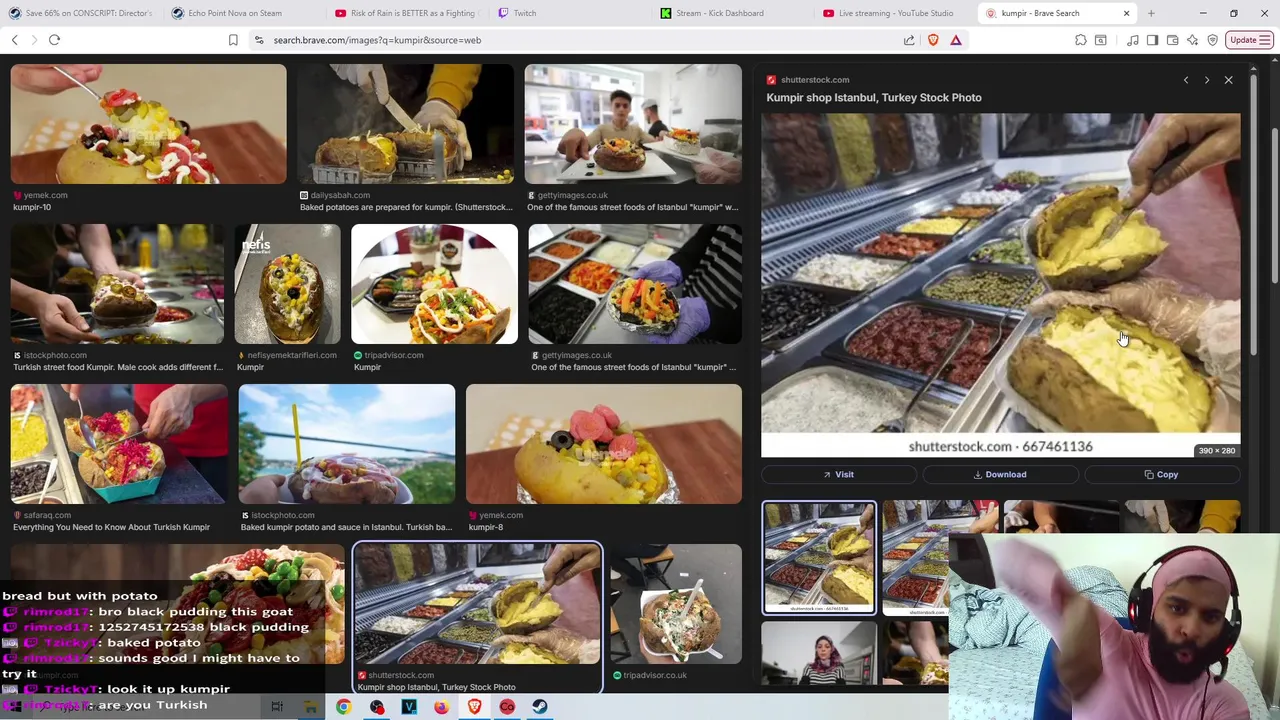Image resolution: width=1280 pixels, height=720 pixels.
Task: Open the Kumpir shop Istanbul preview title
Action: point(874,98)
